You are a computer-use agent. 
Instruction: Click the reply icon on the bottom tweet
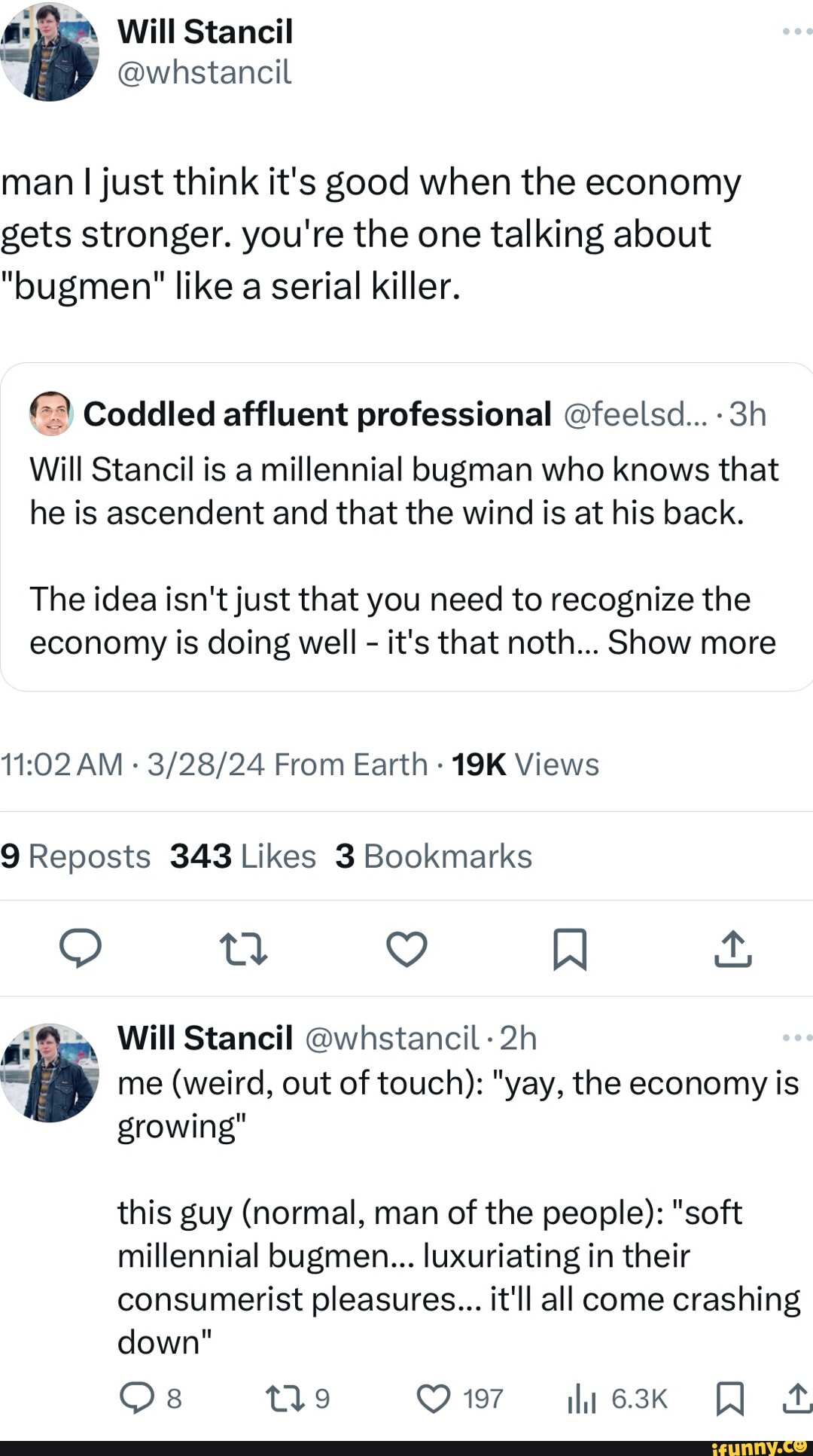coord(136,1397)
